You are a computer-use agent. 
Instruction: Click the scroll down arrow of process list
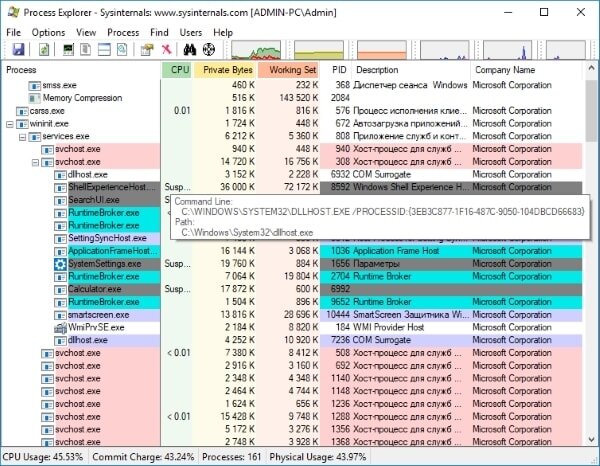pos(591,440)
